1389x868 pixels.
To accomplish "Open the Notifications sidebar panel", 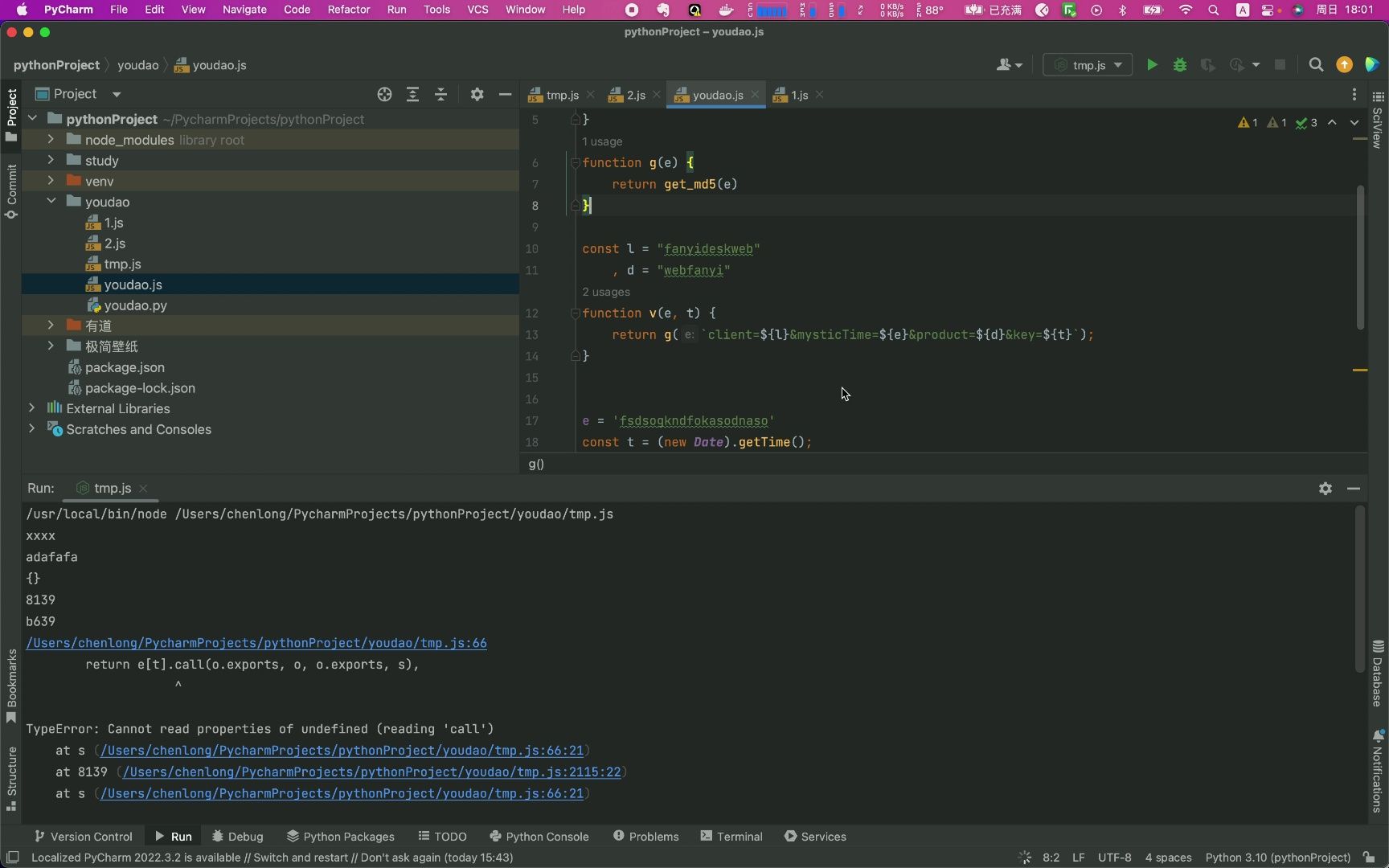I will [1378, 772].
